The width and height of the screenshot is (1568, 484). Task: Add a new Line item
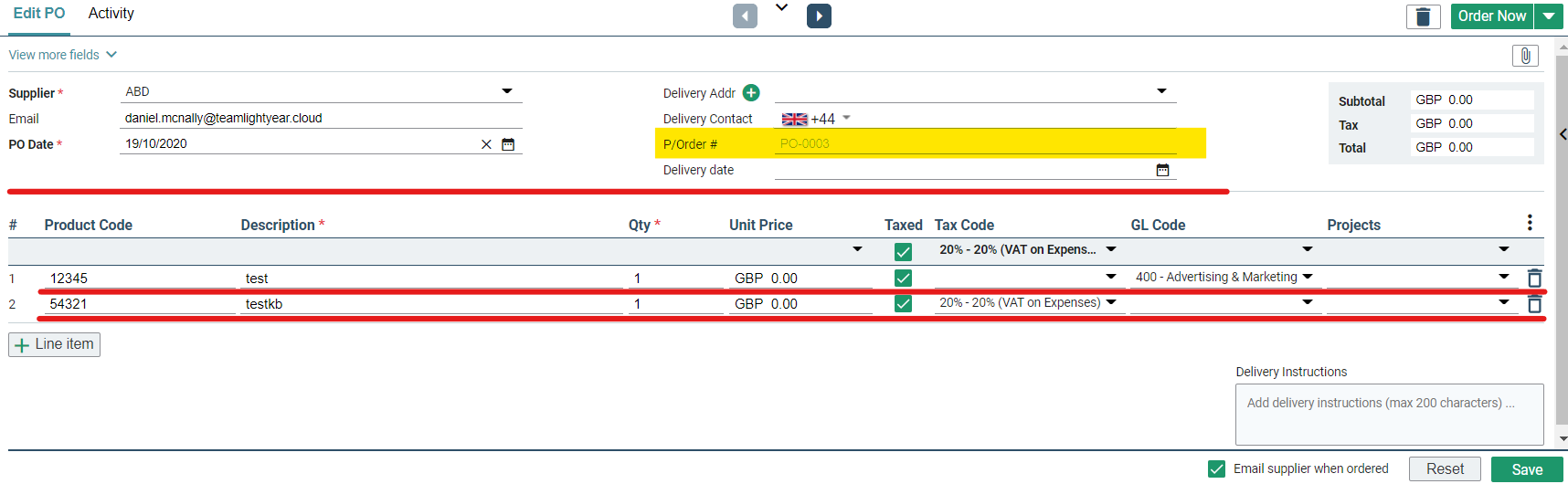click(54, 344)
